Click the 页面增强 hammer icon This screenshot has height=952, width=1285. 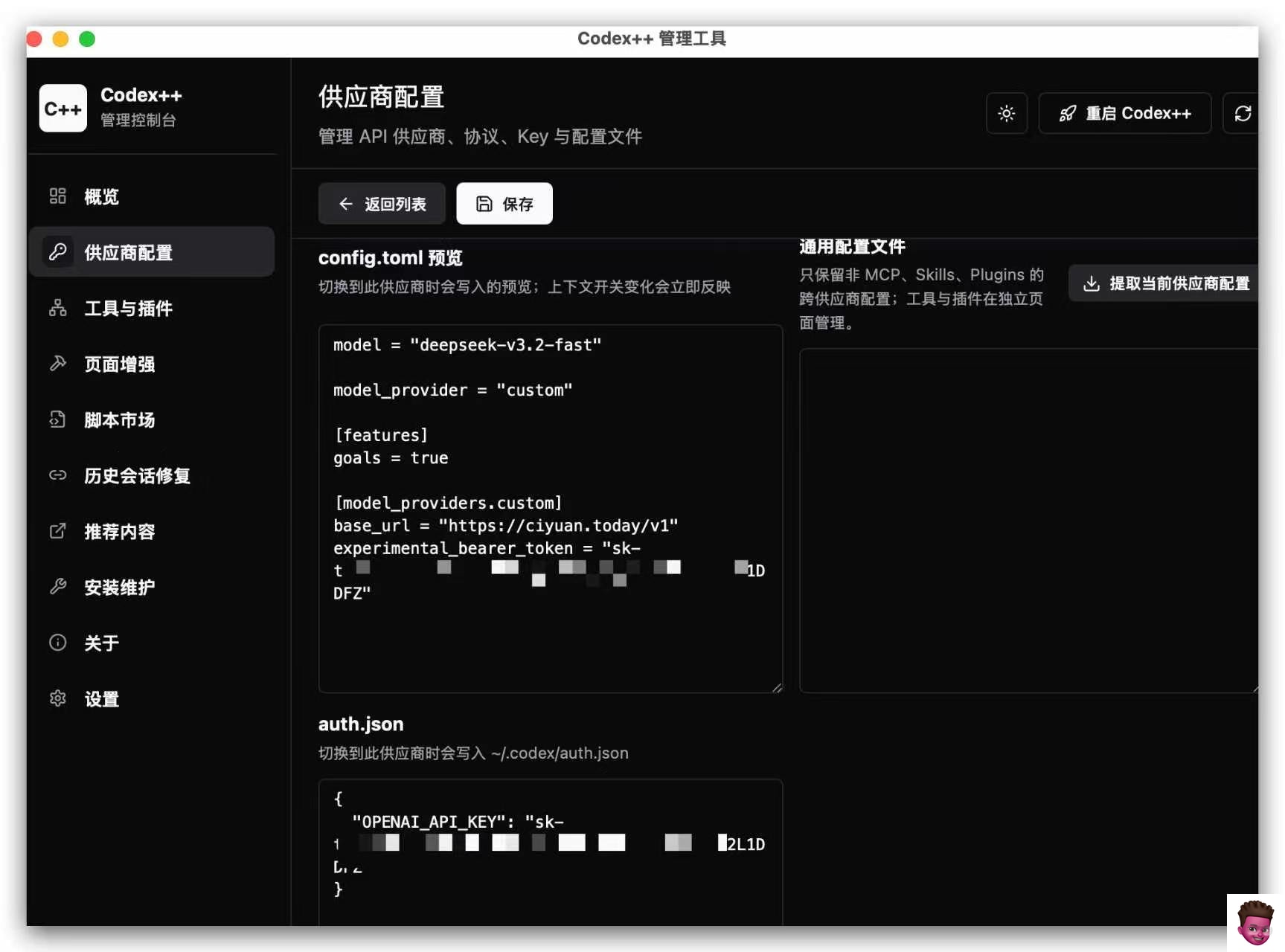(58, 364)
